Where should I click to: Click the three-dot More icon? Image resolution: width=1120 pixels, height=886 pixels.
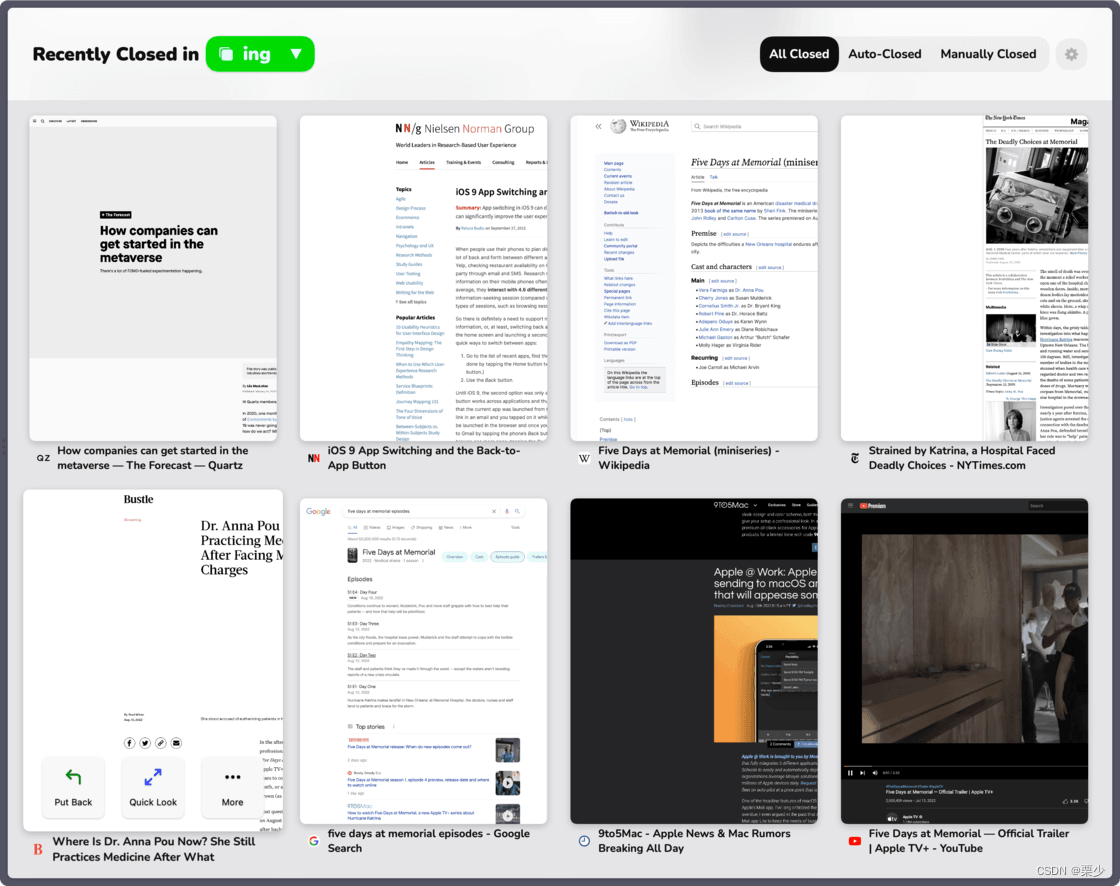[x=232, y=777]
